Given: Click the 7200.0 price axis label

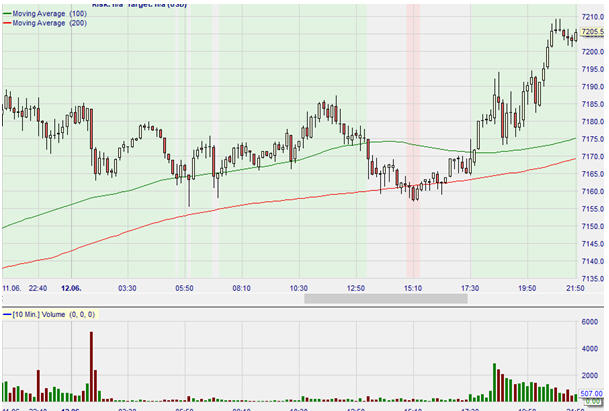Looking at the screenshot, I should click(593, 52).
